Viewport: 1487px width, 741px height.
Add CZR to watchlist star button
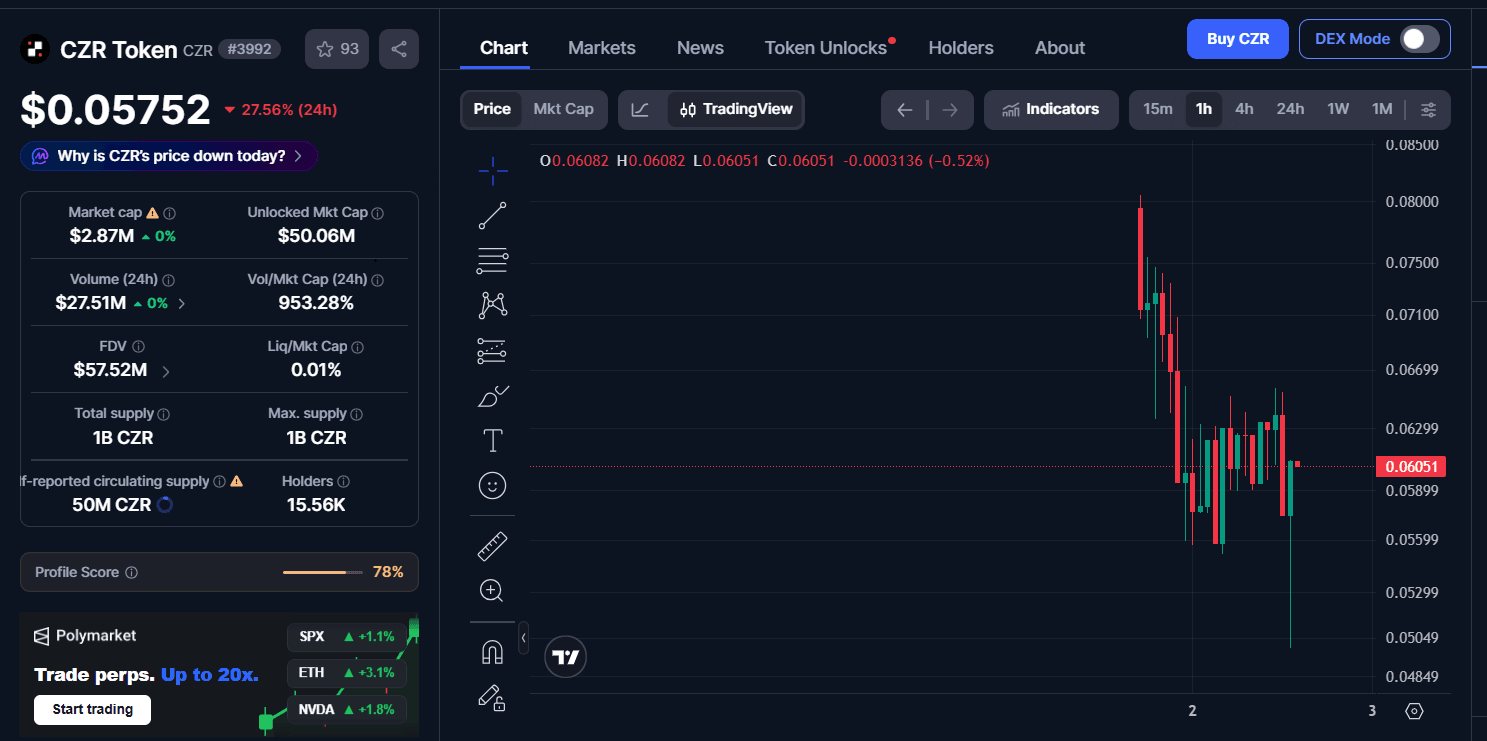click(337, 49)
